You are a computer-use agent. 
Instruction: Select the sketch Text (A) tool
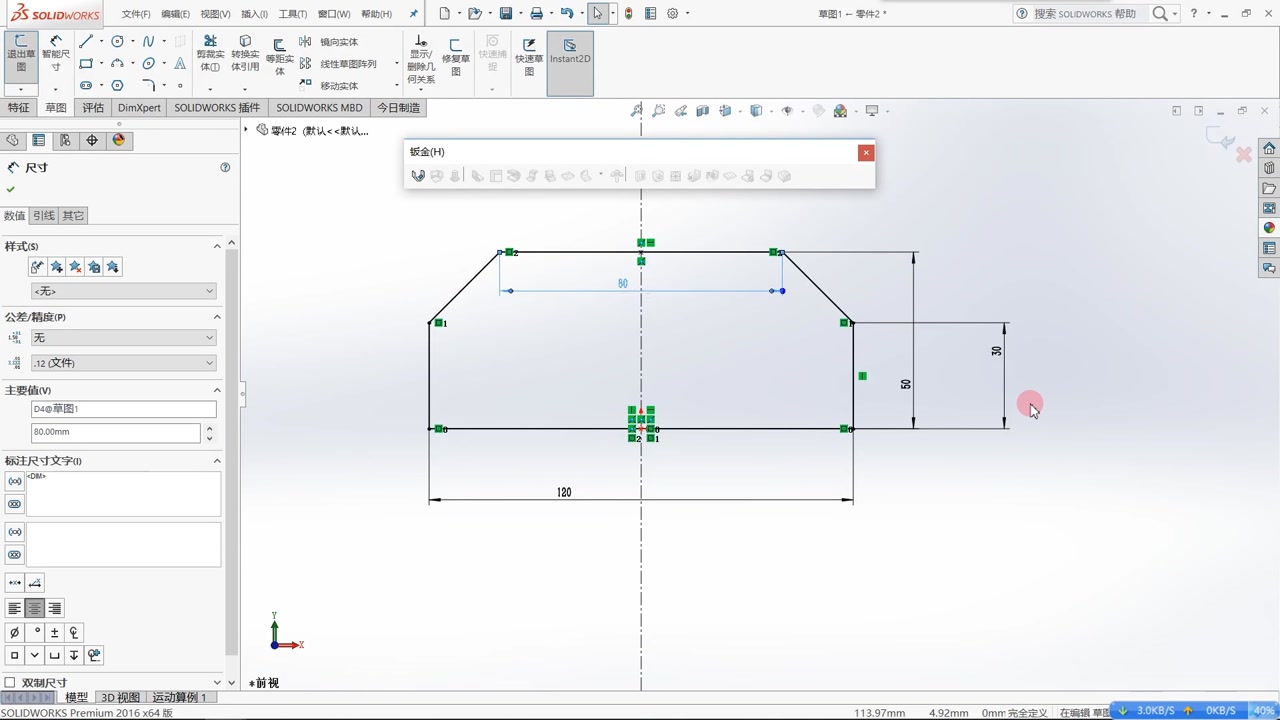tap(180, 63)
